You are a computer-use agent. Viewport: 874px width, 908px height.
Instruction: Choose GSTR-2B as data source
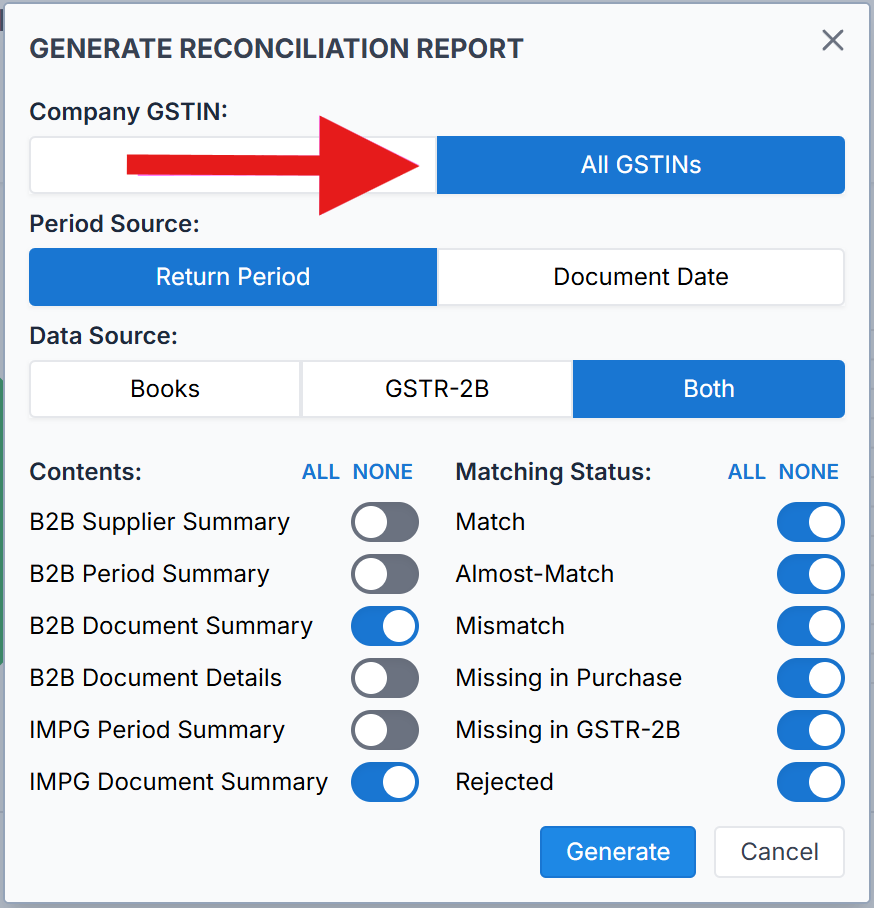tap(437, 389)
